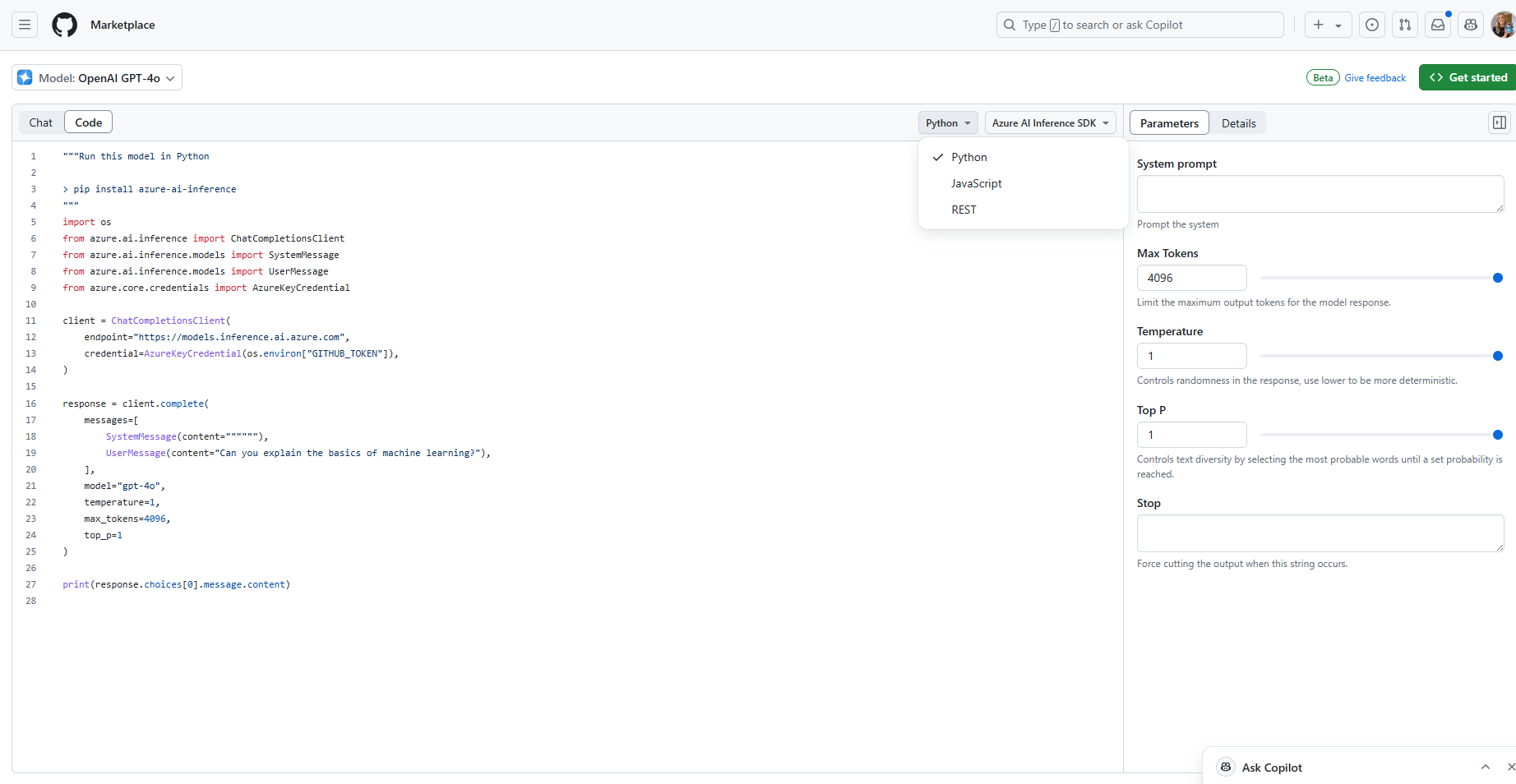Screen dimensions: 1516x784
Task: Click the Give feedback link
Action: 1375,78
